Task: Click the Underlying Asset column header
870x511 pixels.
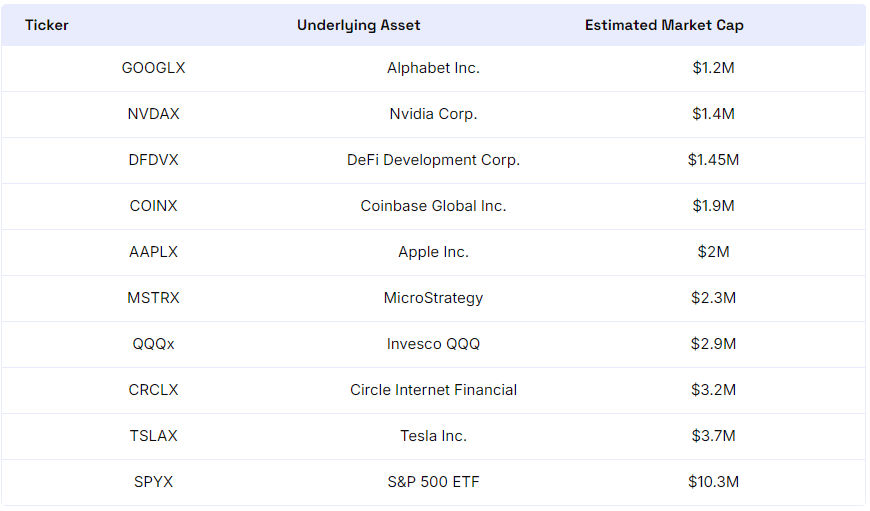Action: point(359,25)
